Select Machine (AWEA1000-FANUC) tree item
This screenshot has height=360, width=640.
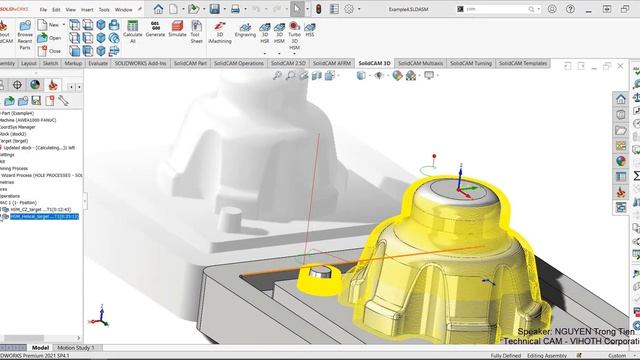pos(28,120)
